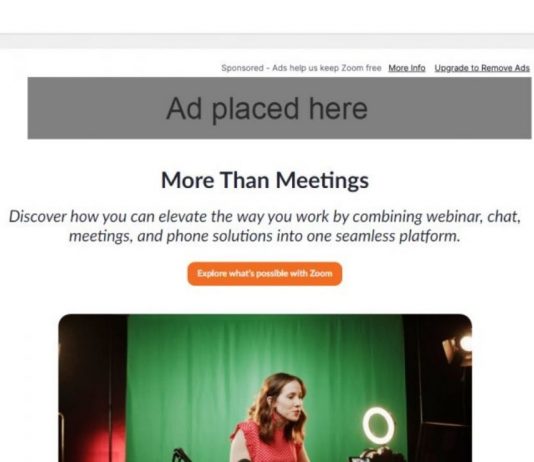534x462 pixels.
Task: Click the 'Sponsored - Ads help us keep Zoom free' text
Action: click(301, 68)
